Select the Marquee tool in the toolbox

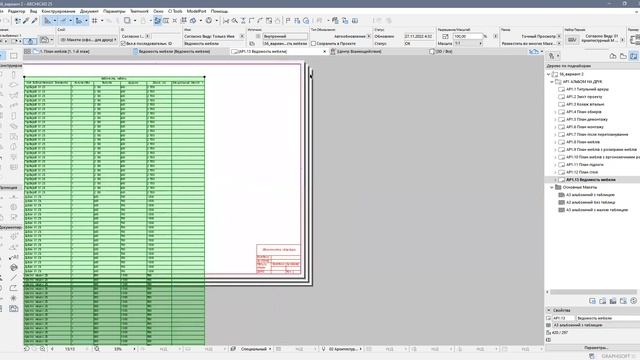pyautogui.click(x=14, y=56)
